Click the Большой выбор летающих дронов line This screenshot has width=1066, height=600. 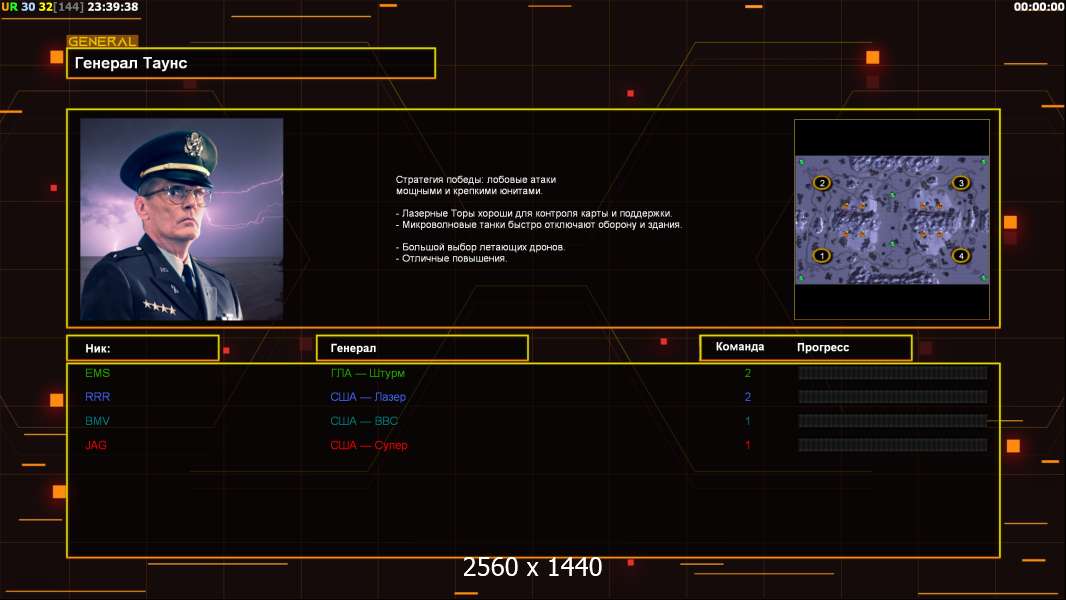point(481,247)
